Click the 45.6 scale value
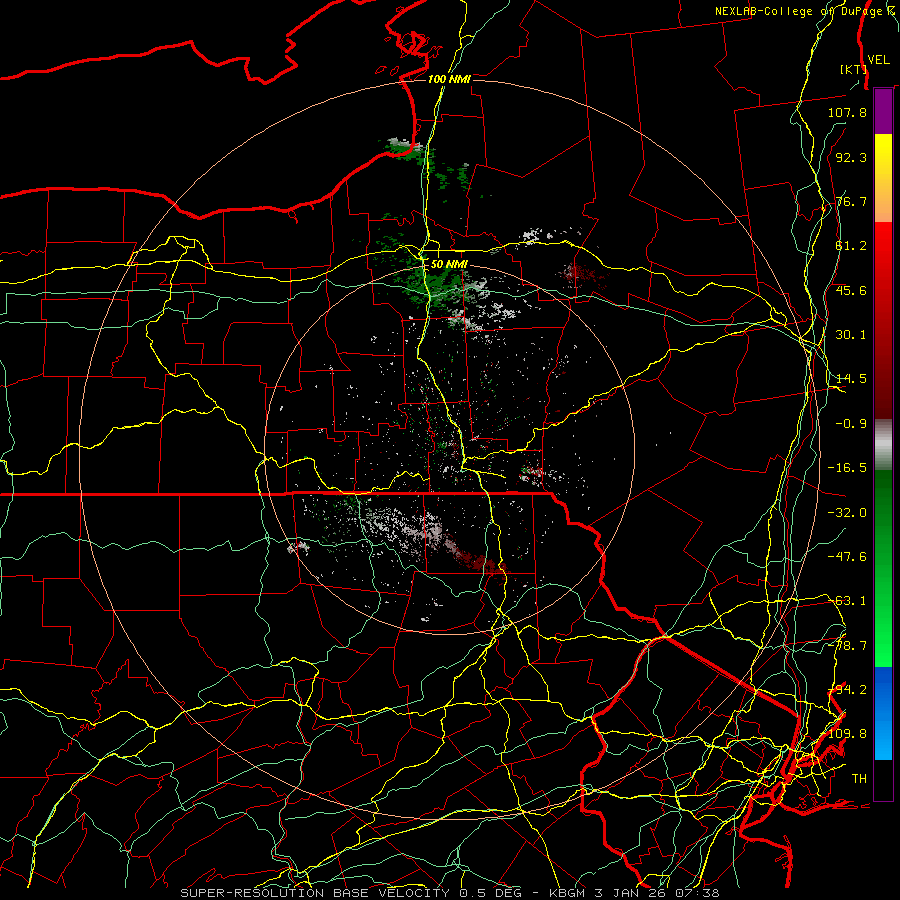The image size is (900, 900). pyautogui.click(x=851, y=290)
